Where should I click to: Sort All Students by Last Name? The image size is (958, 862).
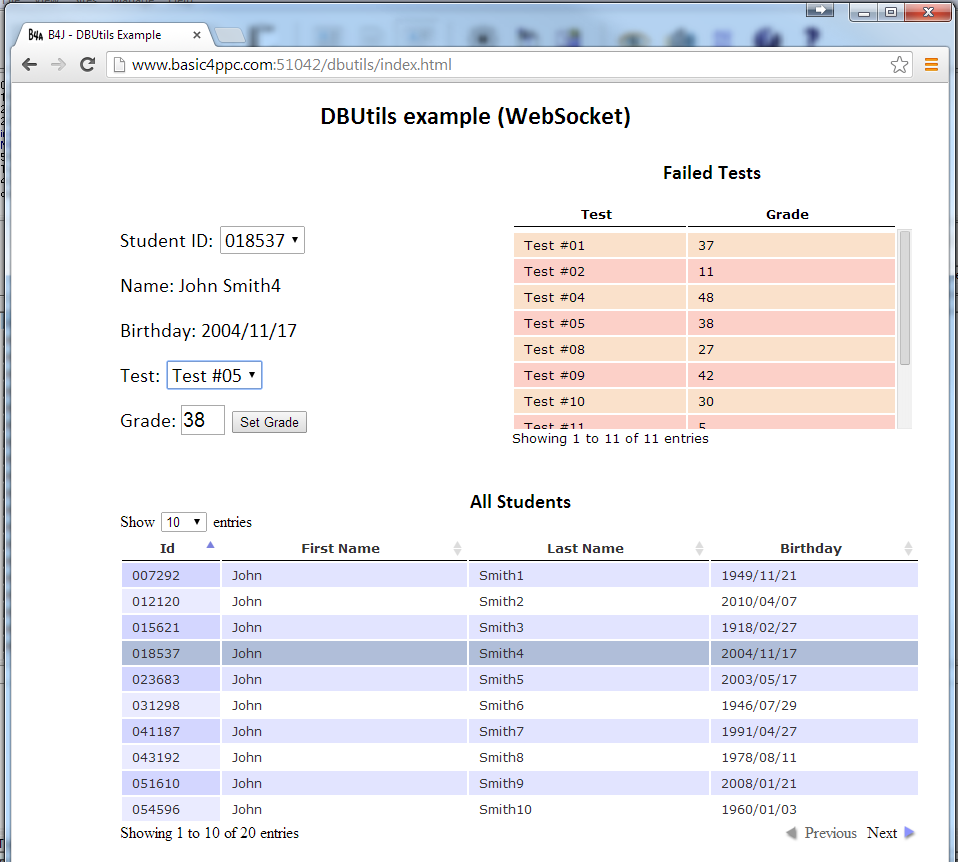coord(588,548)
